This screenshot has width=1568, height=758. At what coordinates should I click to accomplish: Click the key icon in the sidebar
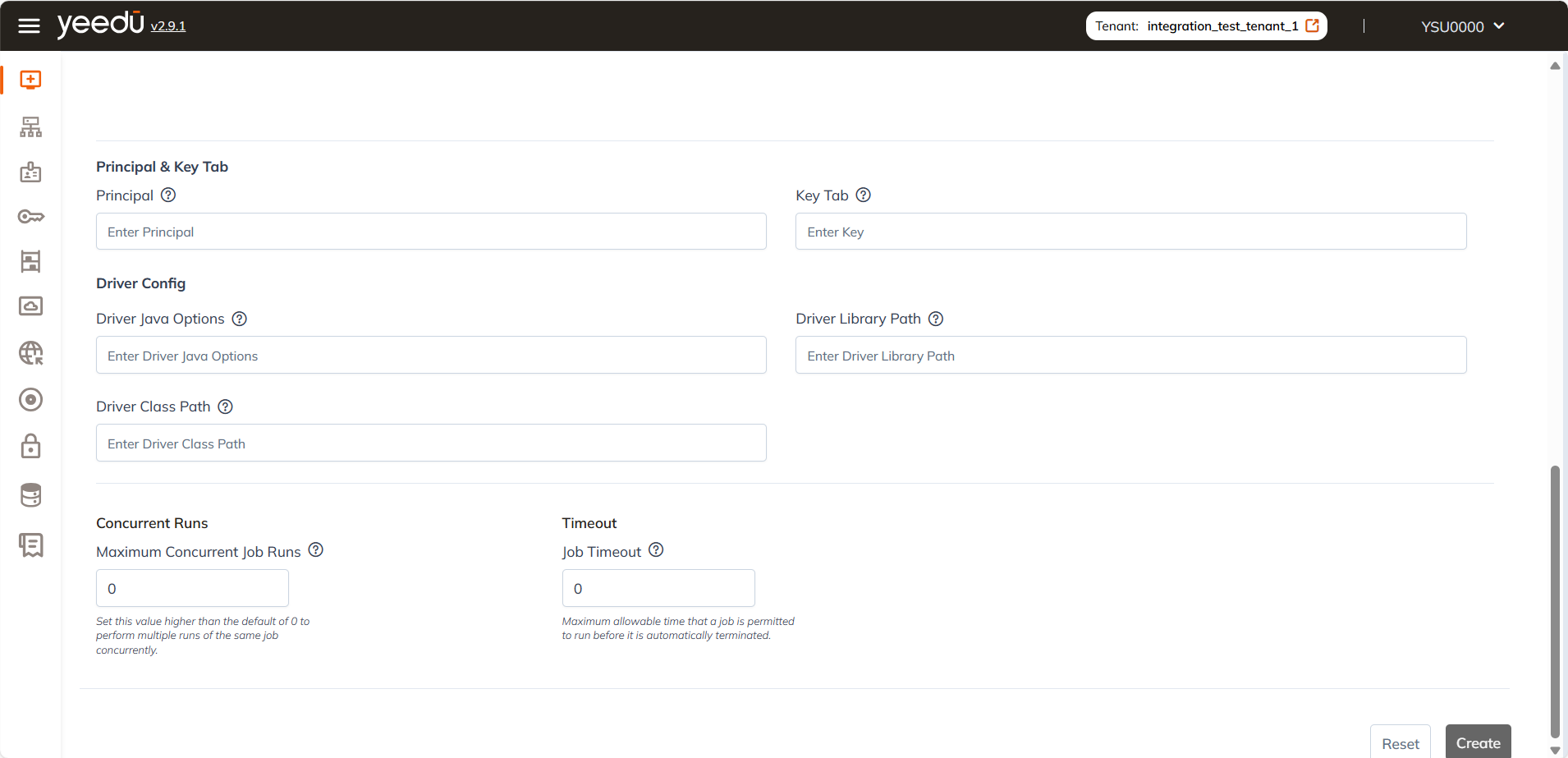[x=31, y=217]
